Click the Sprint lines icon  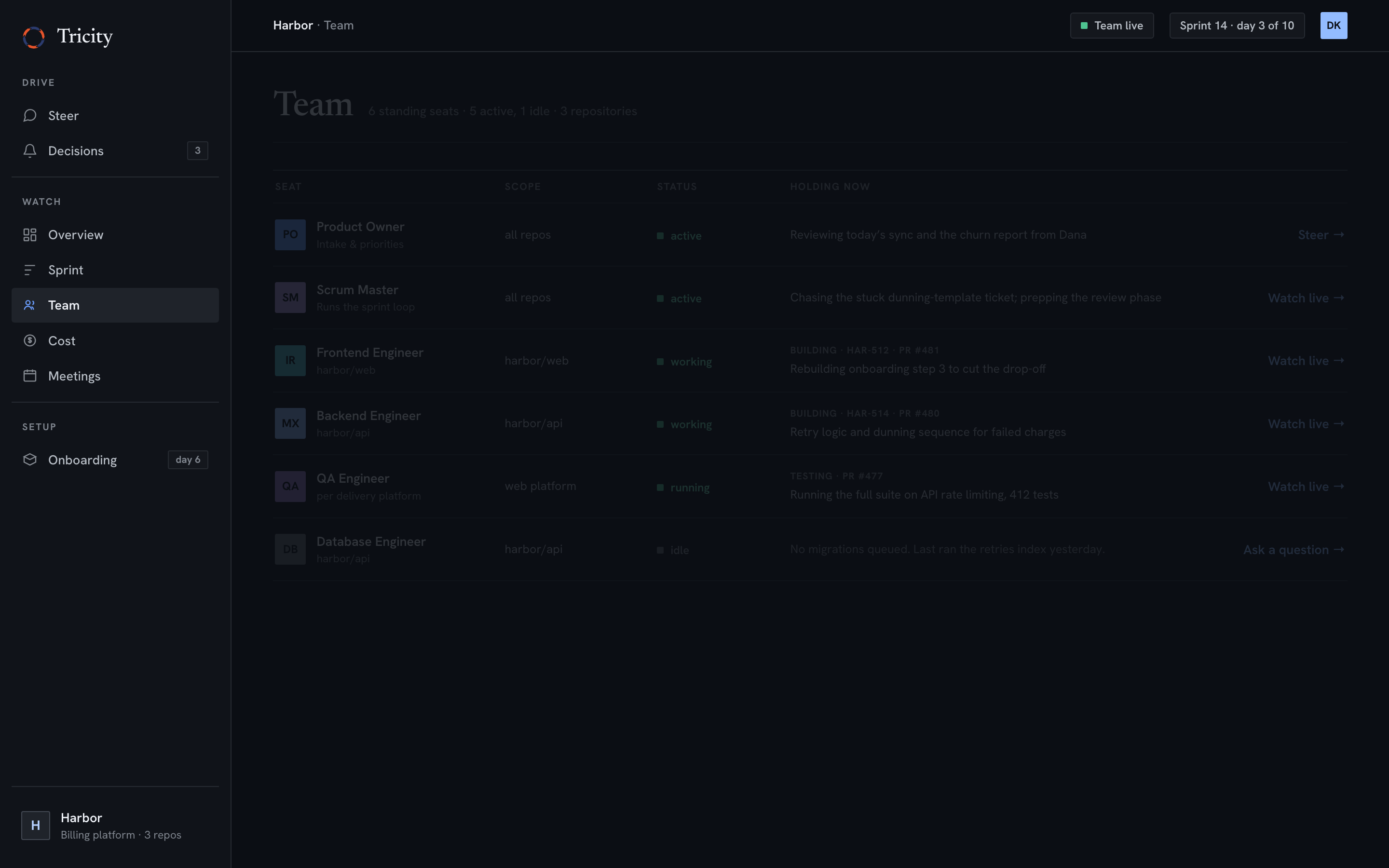30,270
